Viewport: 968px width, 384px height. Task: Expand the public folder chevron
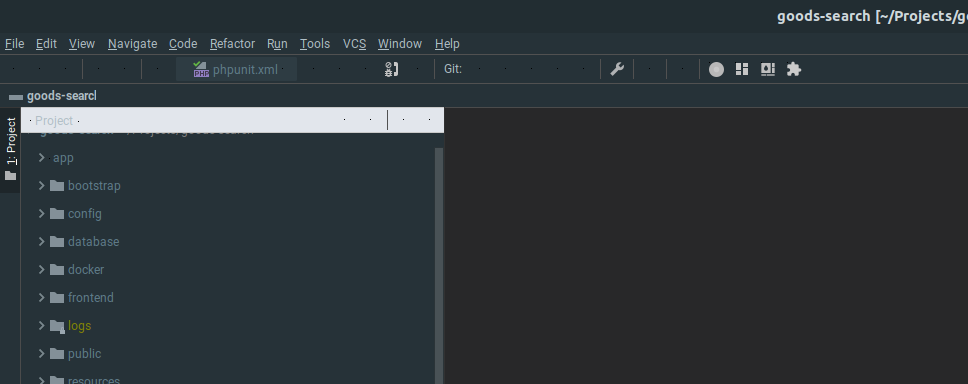(41, 353)
